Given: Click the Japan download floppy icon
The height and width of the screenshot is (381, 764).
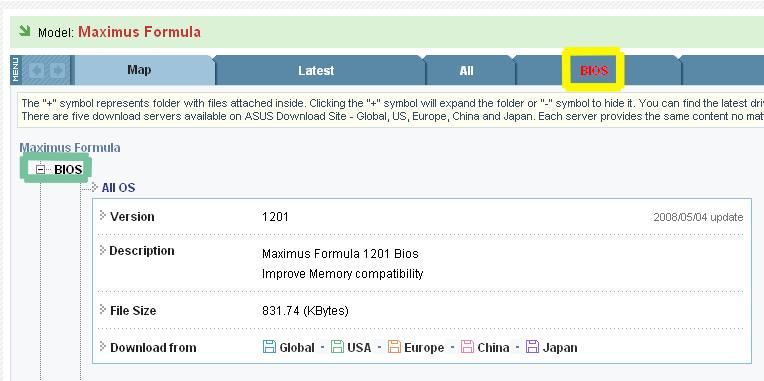Looking at the screenshot, I should [x=532, y=347].
